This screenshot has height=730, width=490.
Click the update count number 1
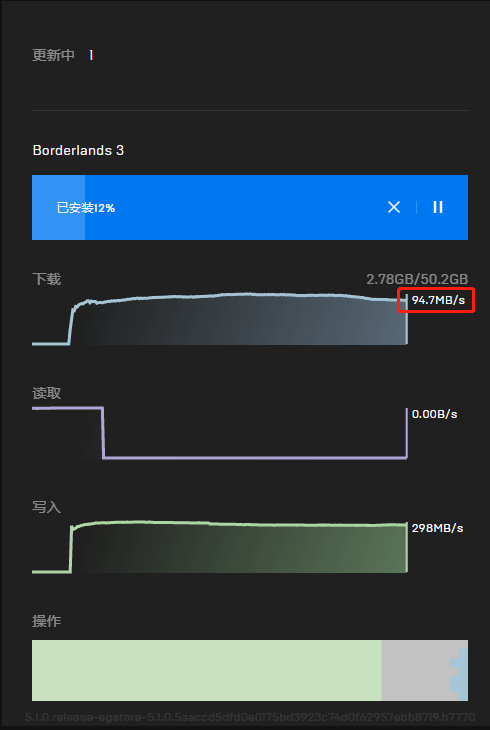point(91,55)
